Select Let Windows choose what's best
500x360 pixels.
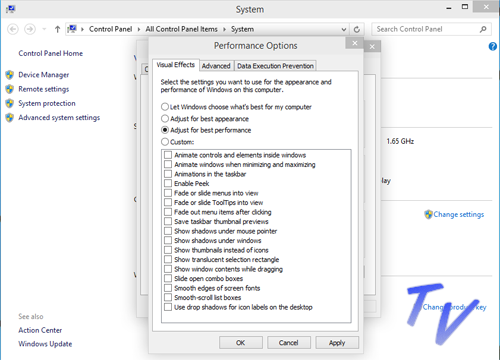(x=236, y=107)
